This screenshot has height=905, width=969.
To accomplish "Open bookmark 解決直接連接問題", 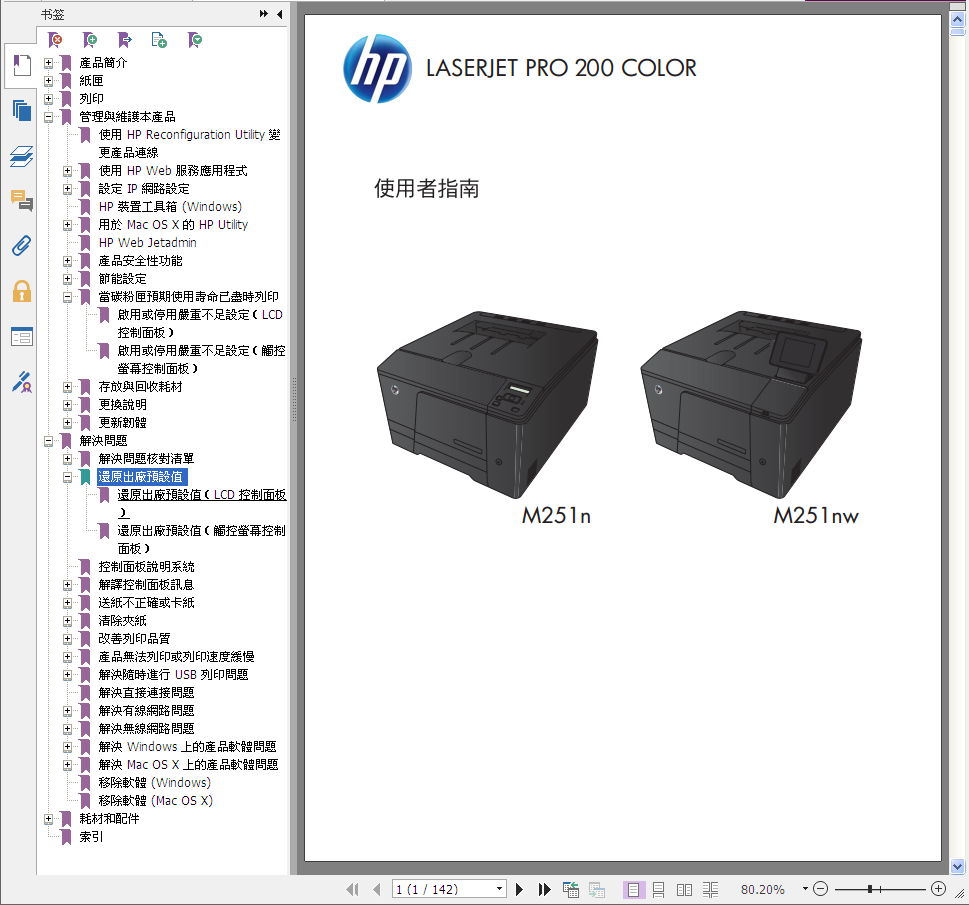I will (146, 693).
